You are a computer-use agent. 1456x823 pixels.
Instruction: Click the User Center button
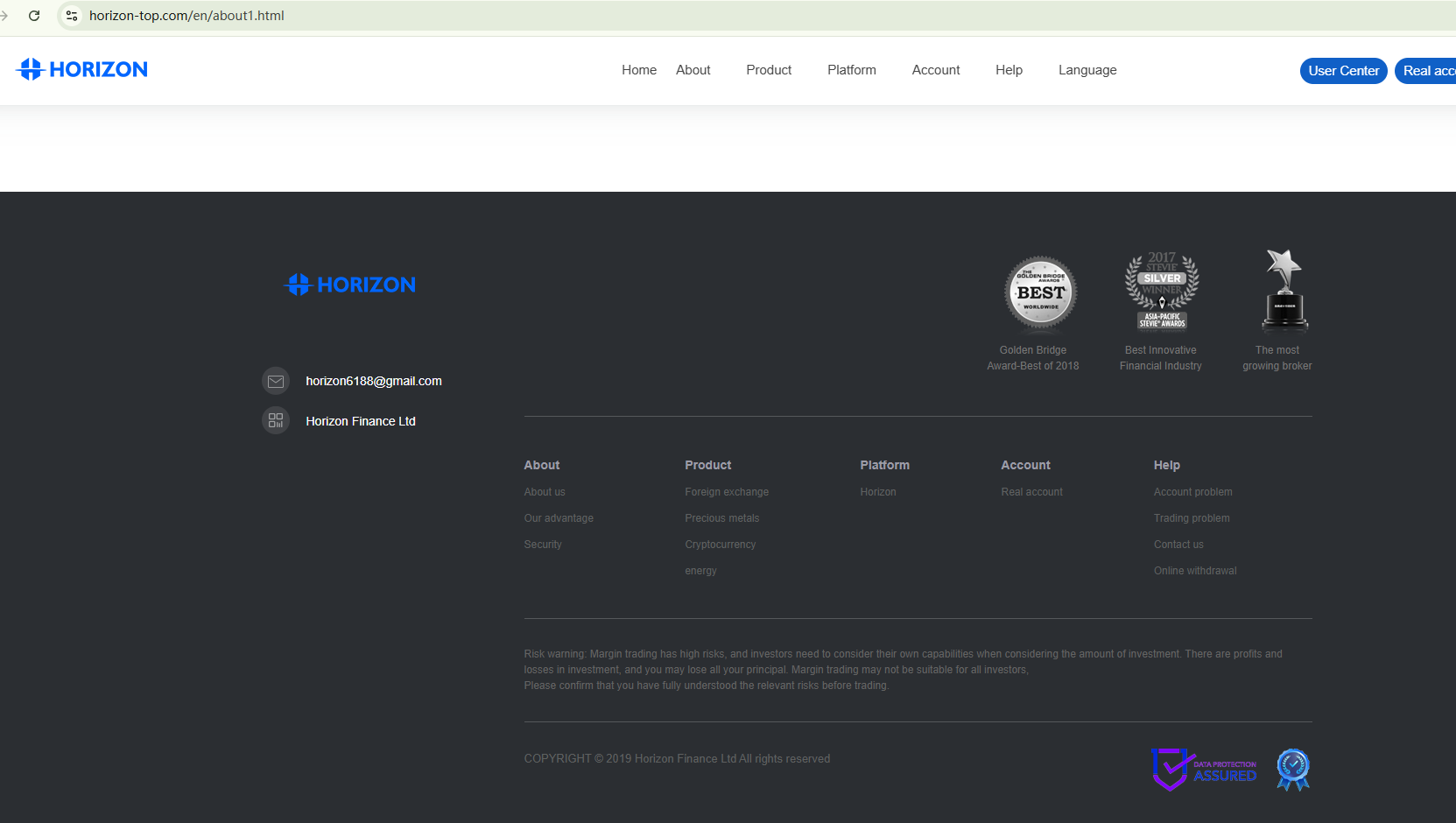click(x=1344, y=71)
